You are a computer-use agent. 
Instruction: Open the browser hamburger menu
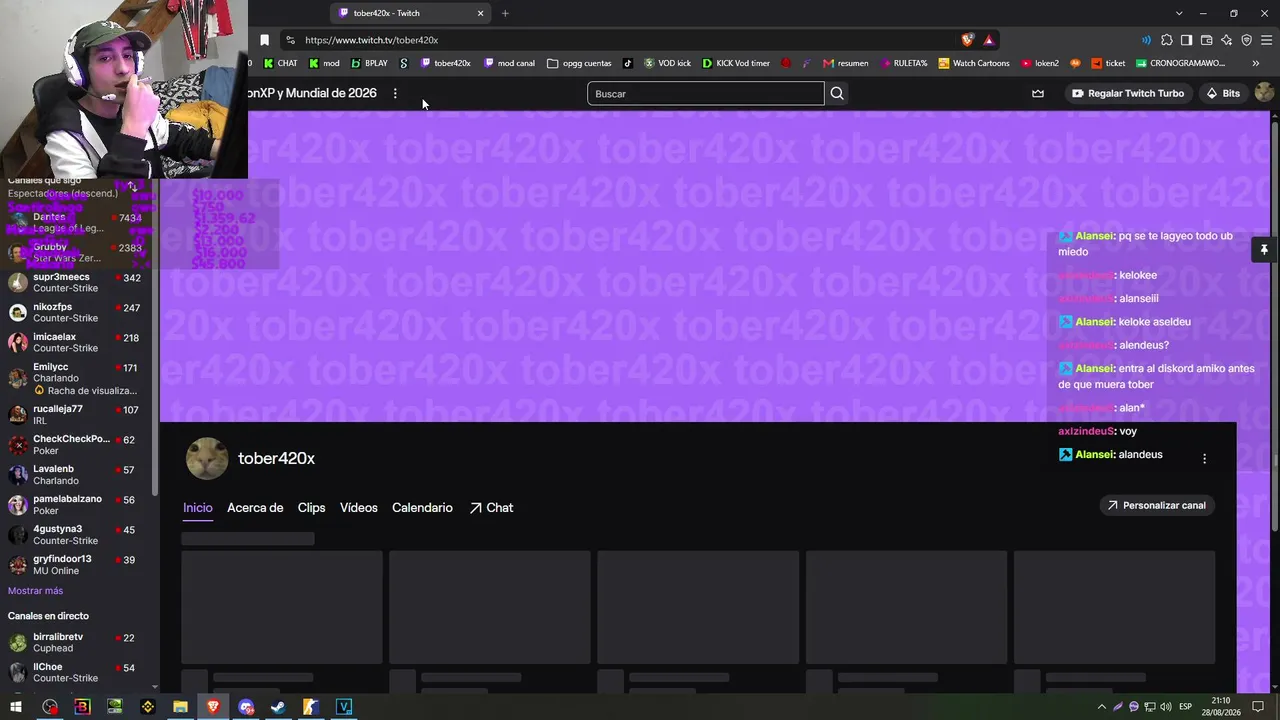[x=1267, y=40]
